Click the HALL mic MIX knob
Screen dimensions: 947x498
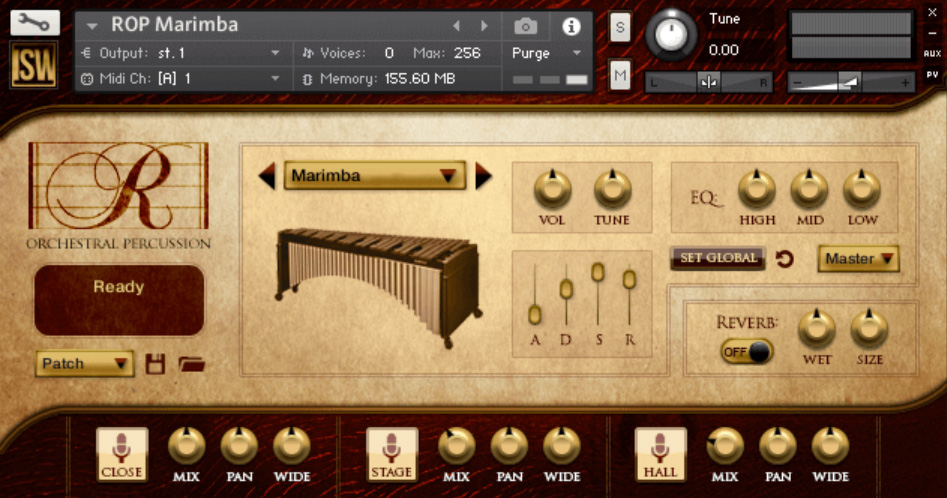(725, 446)
